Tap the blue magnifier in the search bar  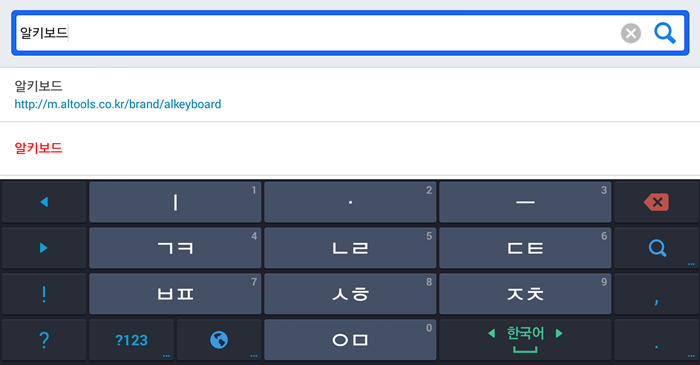[x=665, y=33]
